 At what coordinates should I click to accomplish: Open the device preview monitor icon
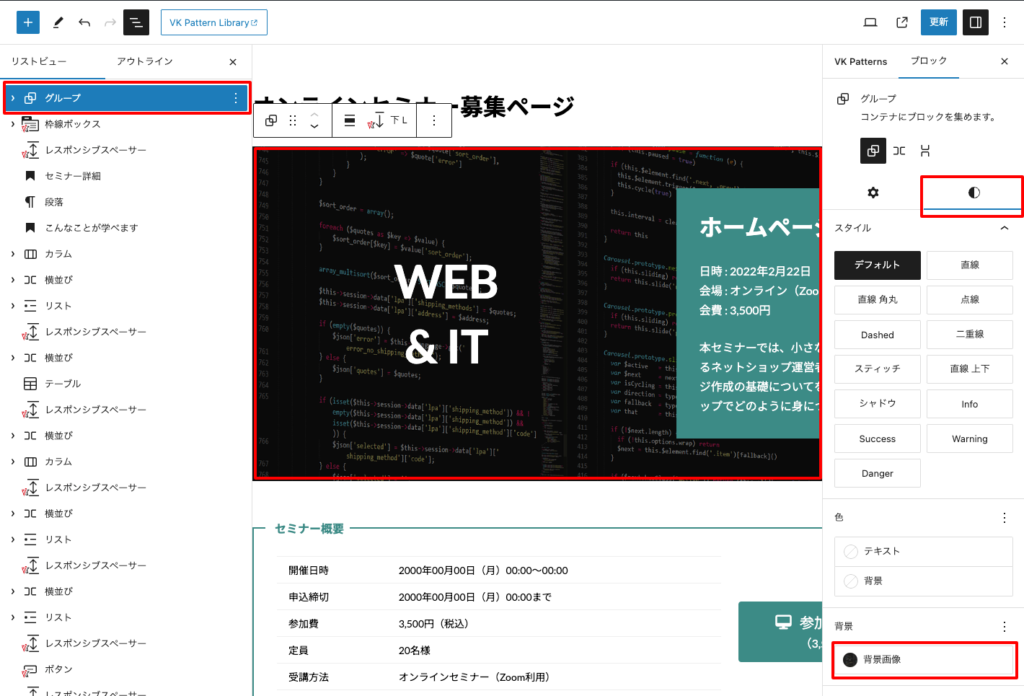point(870,22)
